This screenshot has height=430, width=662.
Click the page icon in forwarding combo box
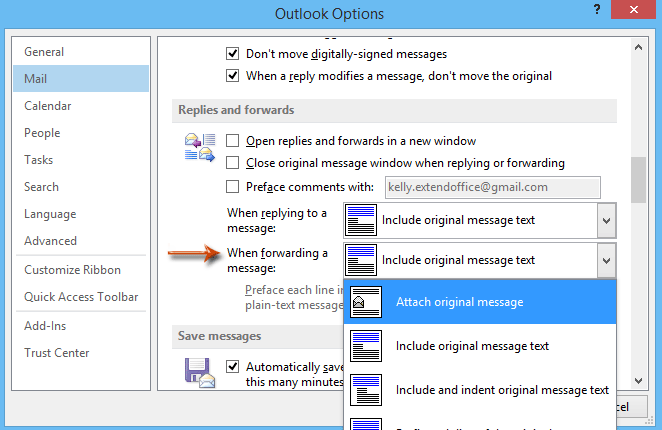(x=361, y=260)
